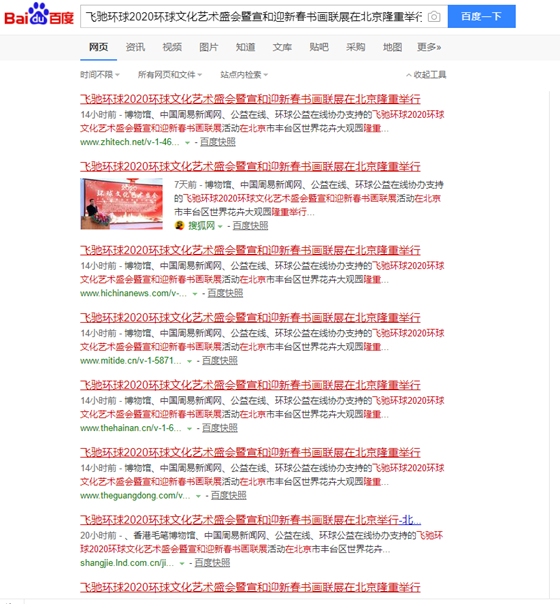560x604 pixels.
Task: Click arrow beside www.thehainan.cn URL
Action: click(x=189, y=429)
